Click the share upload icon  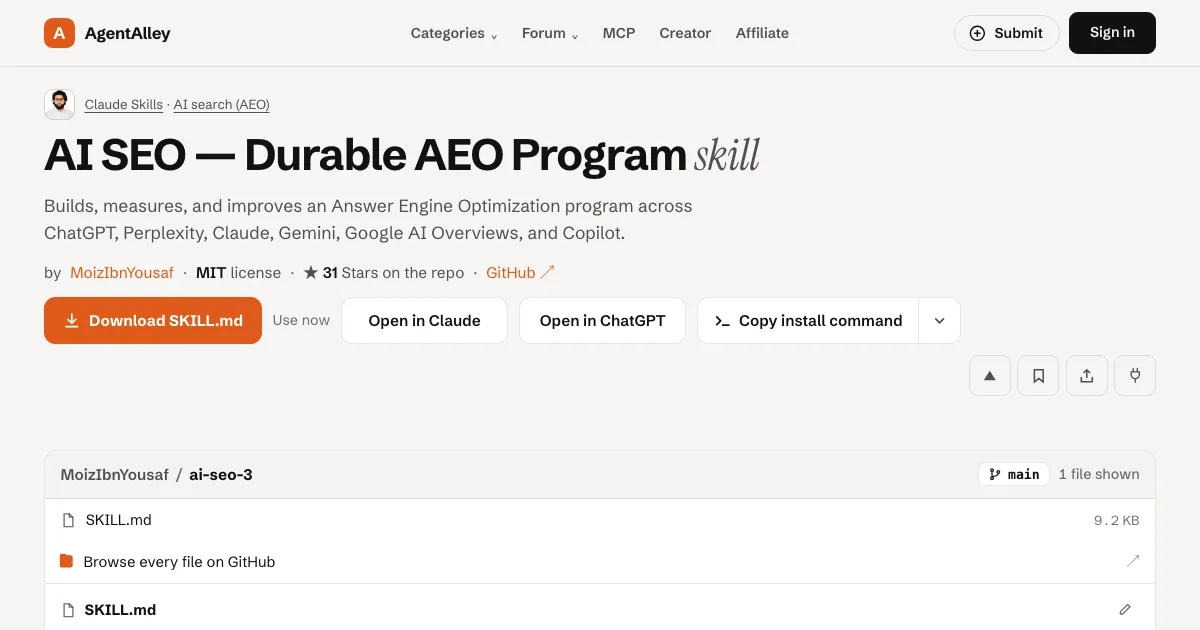pos(1087,376)
